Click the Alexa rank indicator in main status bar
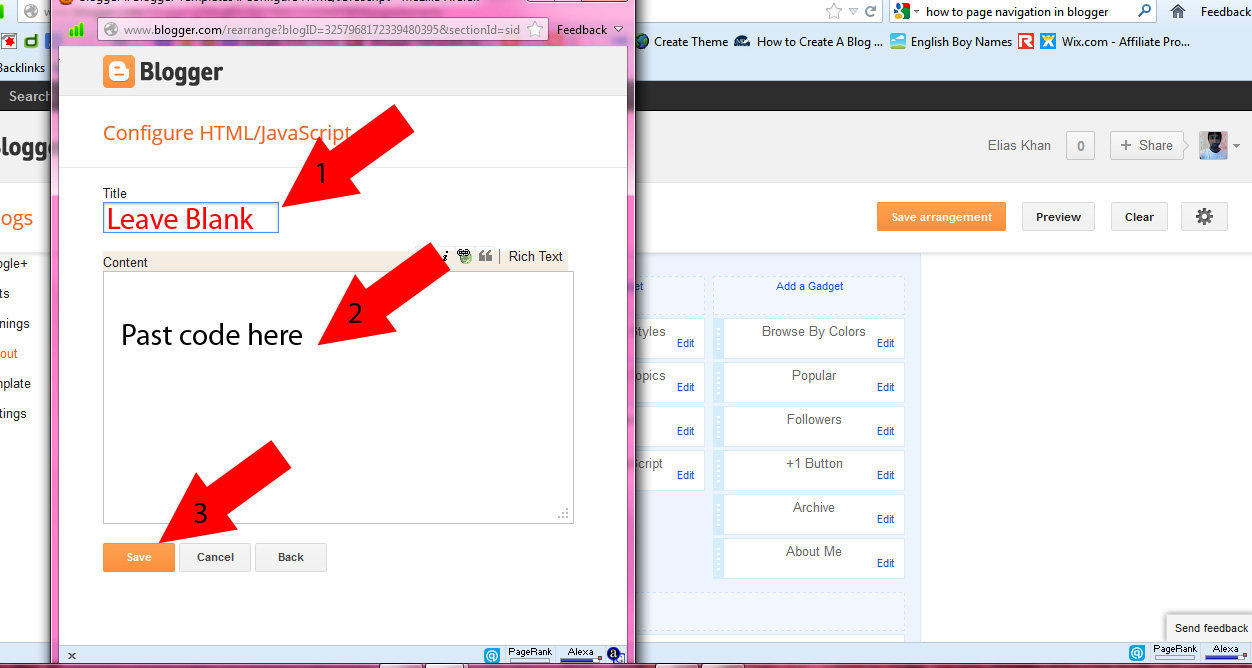This screenshot has height=668, width=1252. pos(1225,652)
